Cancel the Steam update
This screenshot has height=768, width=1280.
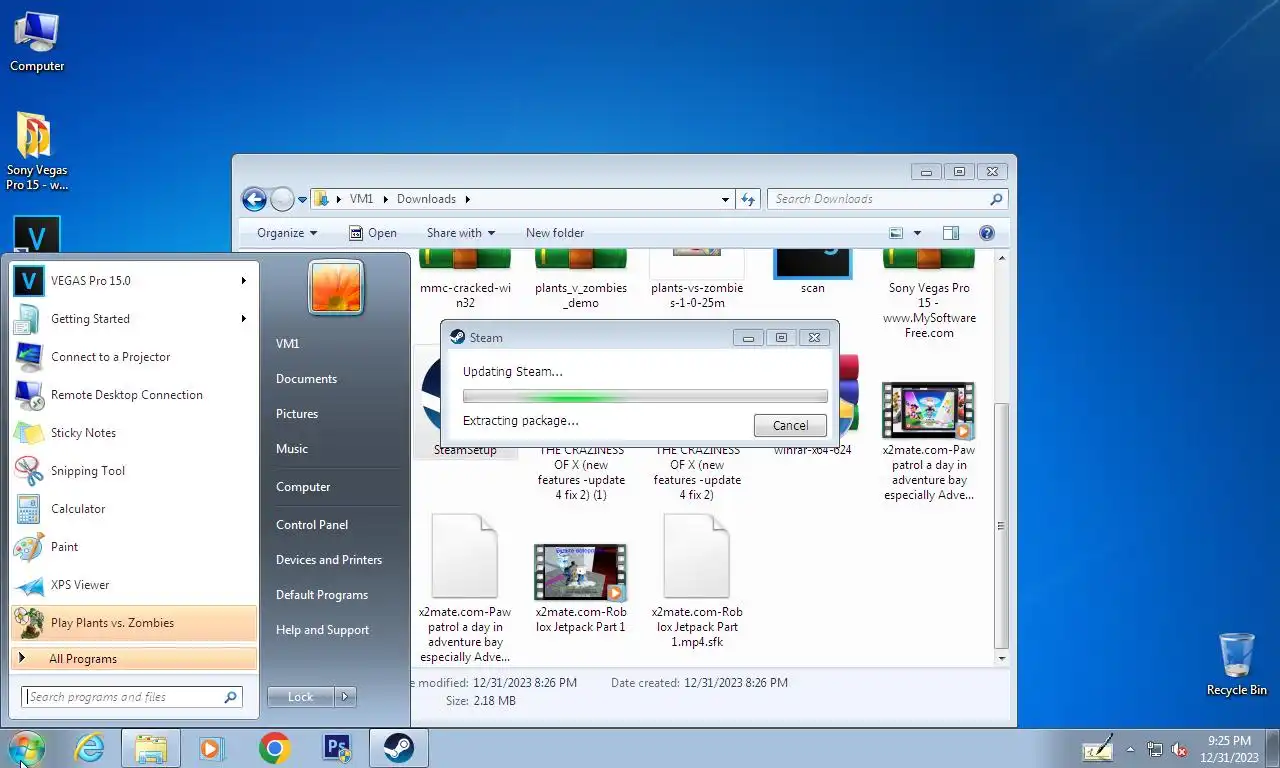[x=790, y=425]
